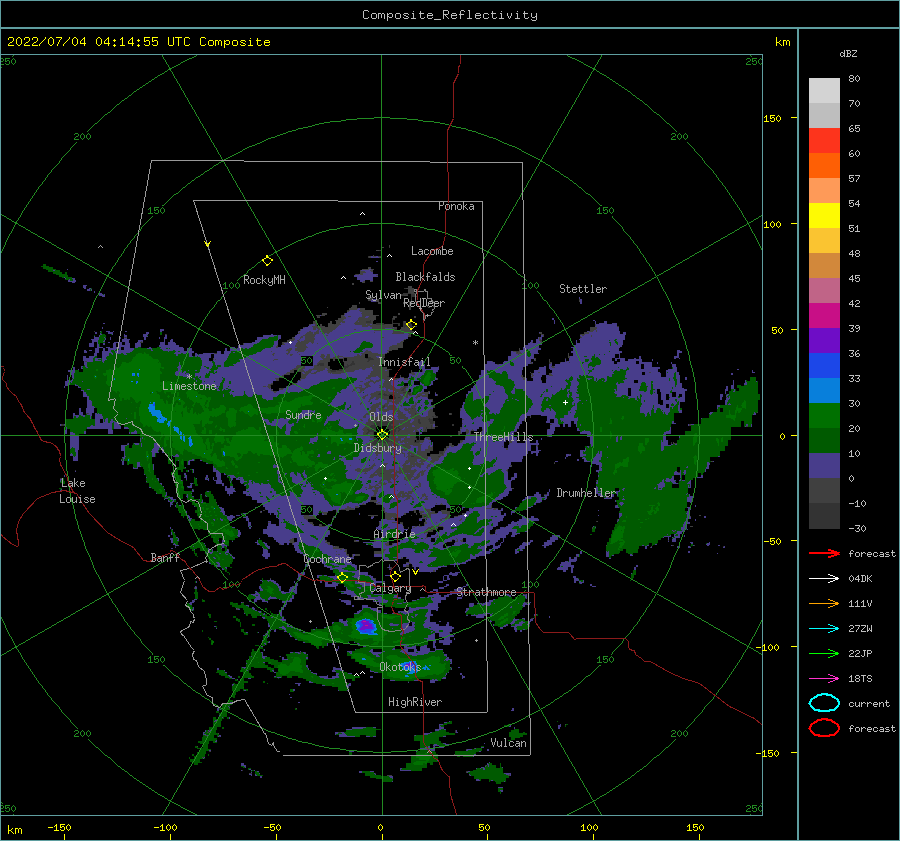Click the RedDeer city label

pyautogui.click(x=424, y=303)
